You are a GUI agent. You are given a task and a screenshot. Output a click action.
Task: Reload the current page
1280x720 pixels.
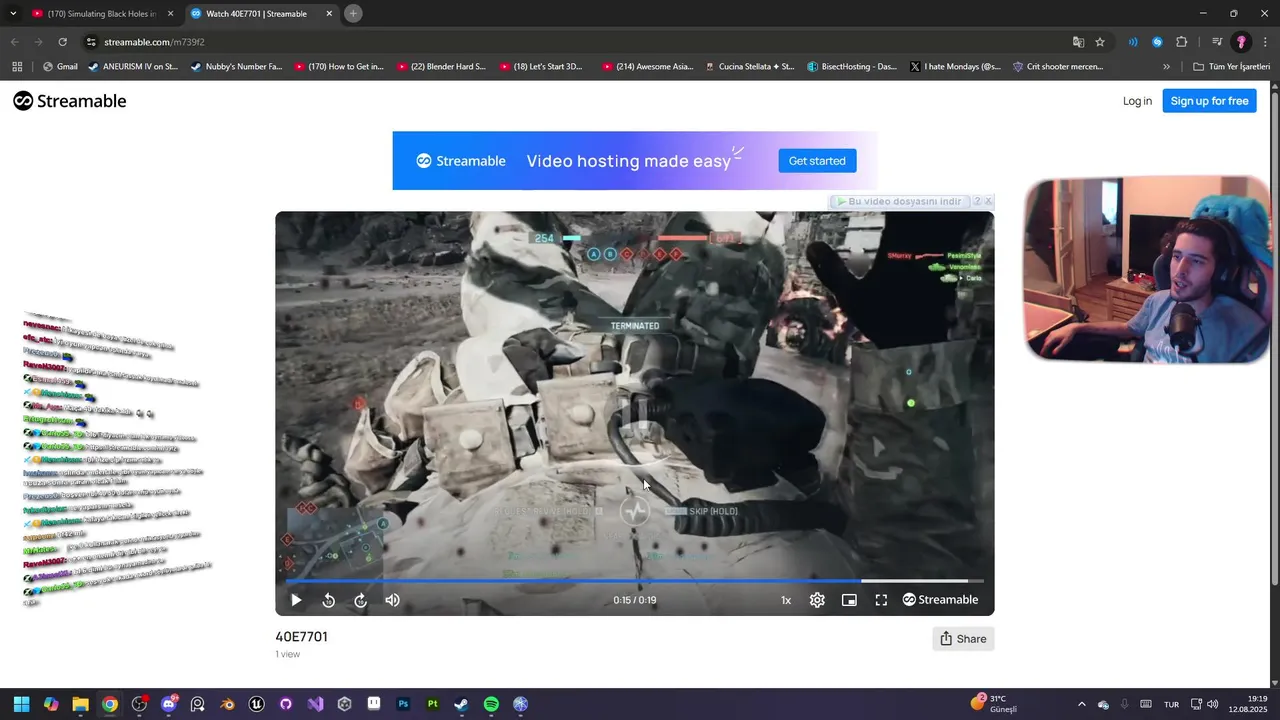[62, 42]
